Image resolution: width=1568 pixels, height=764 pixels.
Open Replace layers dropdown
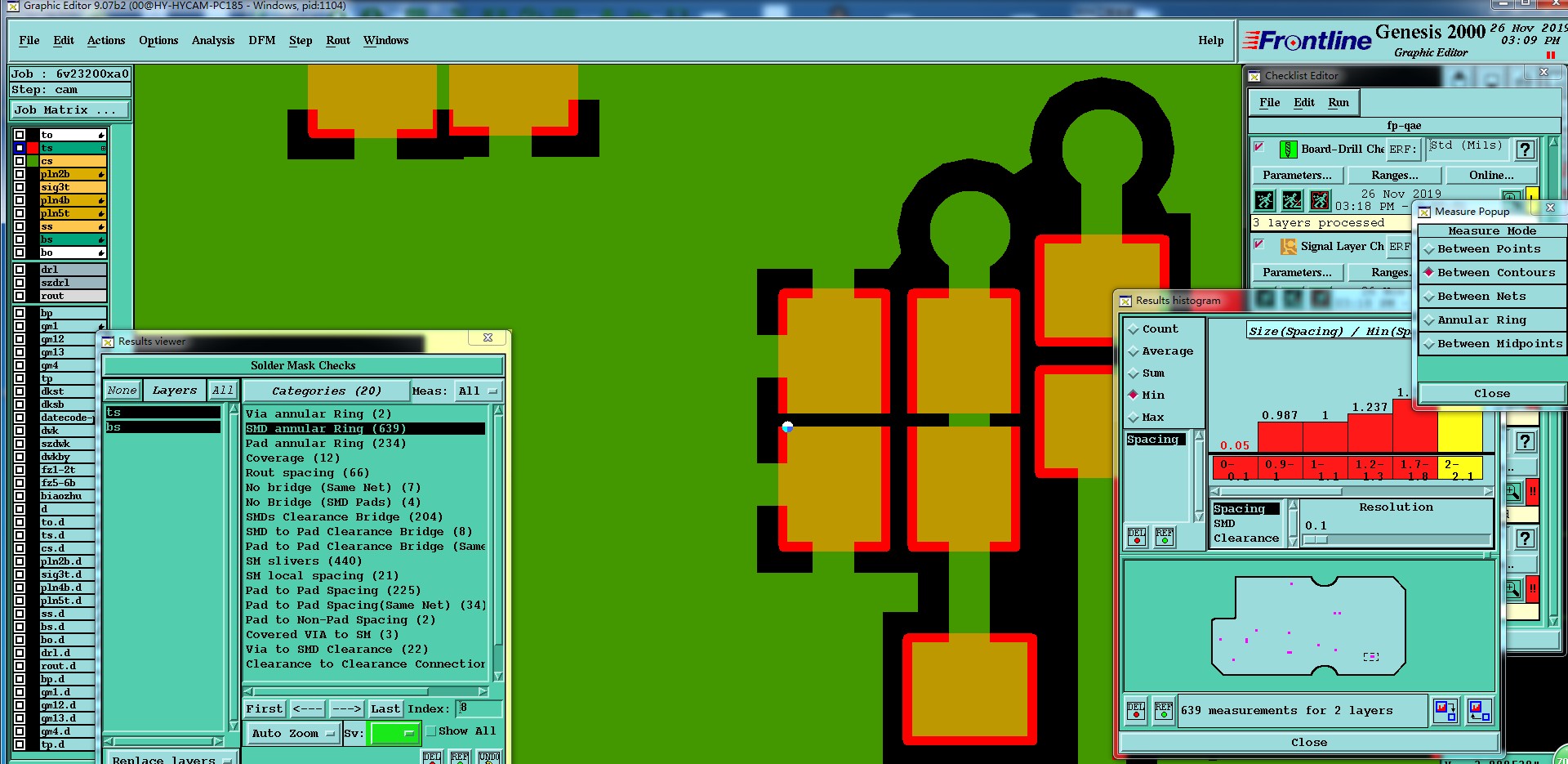[x=171, y=759]
